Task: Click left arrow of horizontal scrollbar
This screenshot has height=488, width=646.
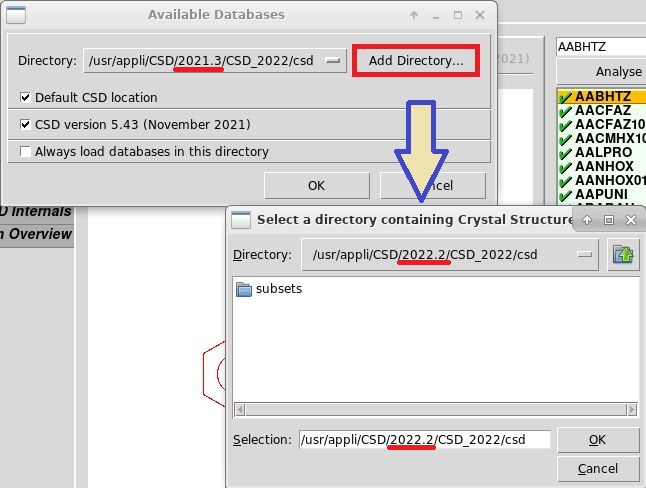Action: pos(240,410)
